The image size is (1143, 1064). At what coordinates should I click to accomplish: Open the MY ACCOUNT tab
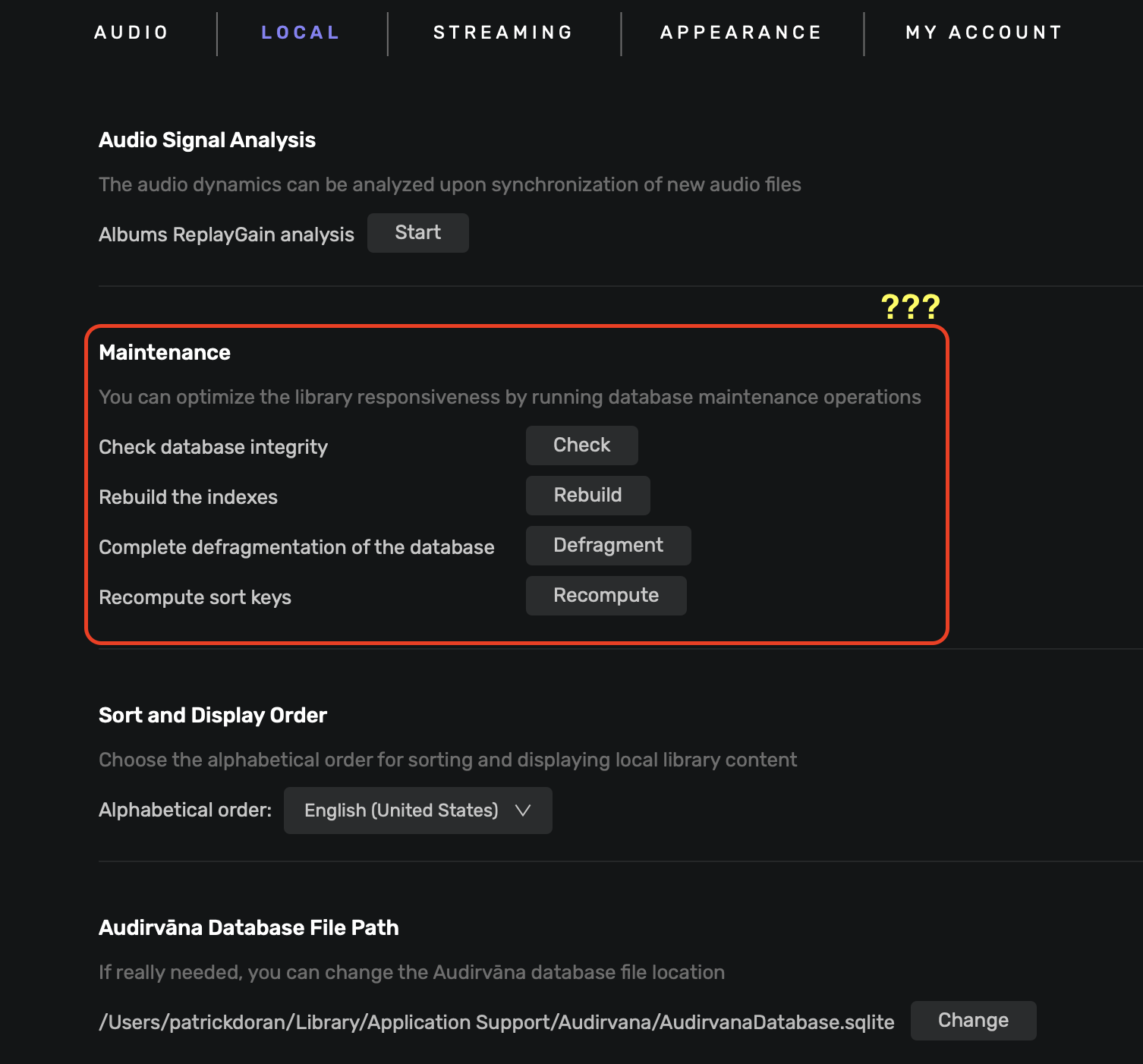coord(984,33)
